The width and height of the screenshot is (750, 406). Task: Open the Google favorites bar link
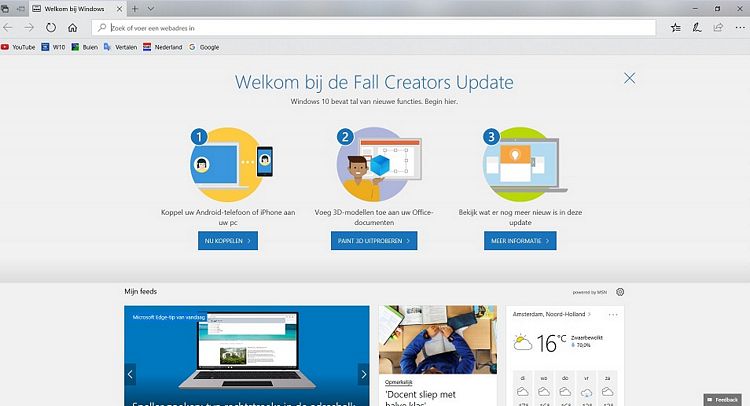point(204,47)
